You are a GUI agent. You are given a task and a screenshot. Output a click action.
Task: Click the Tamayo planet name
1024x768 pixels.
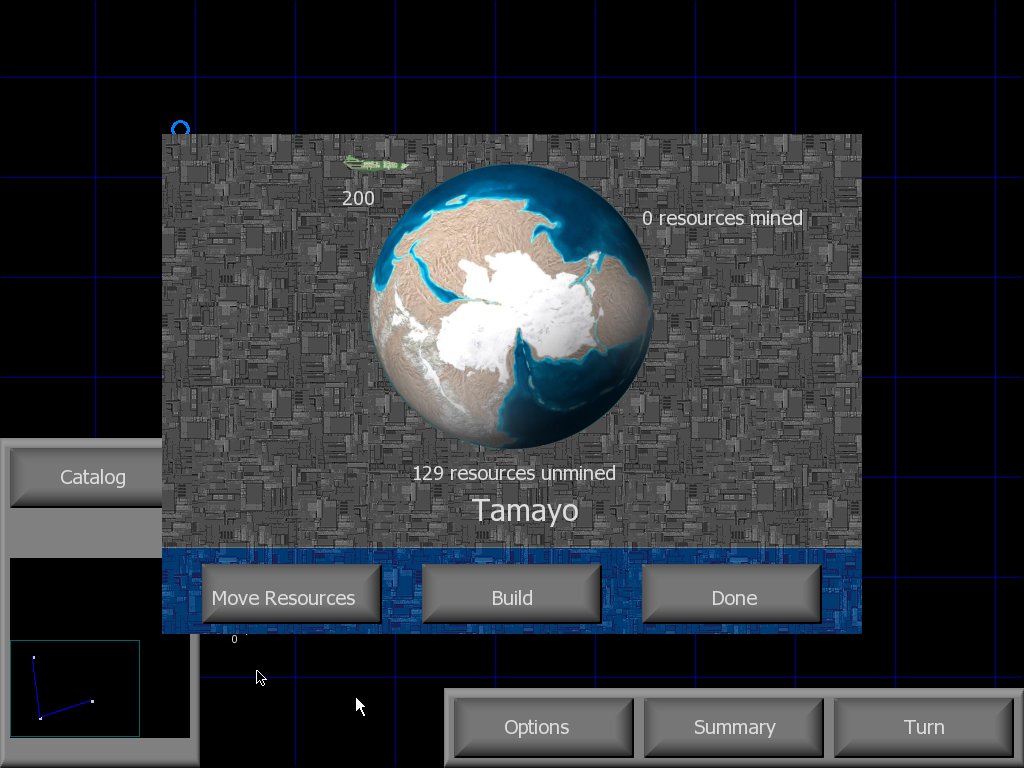pos(525,511)
